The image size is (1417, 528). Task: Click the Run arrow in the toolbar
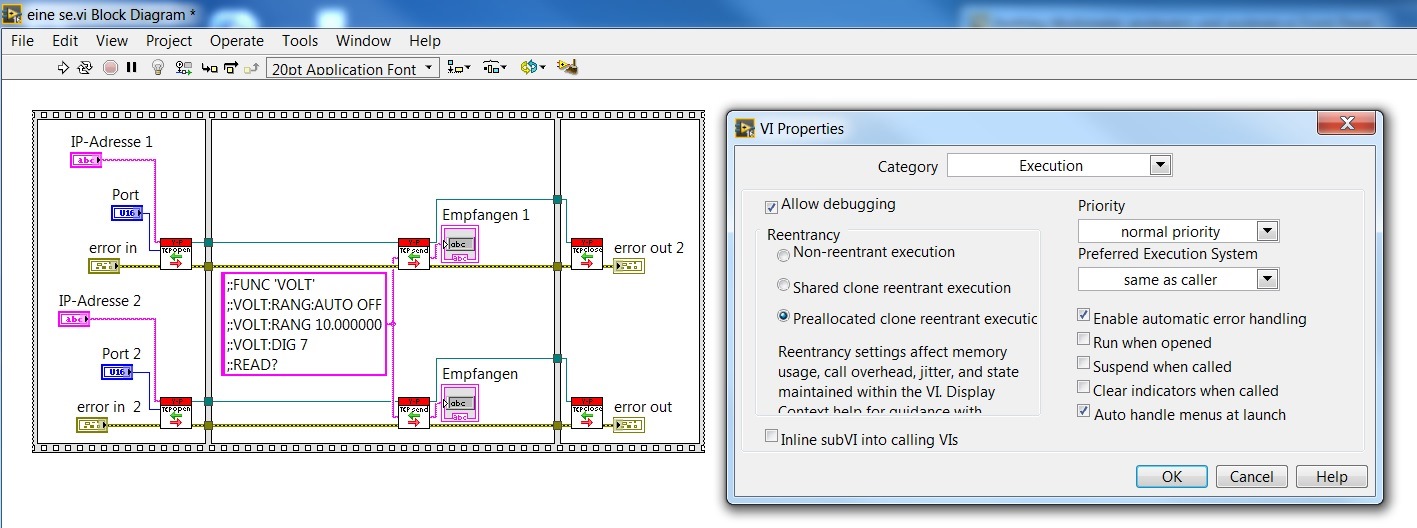pos(63,68)
